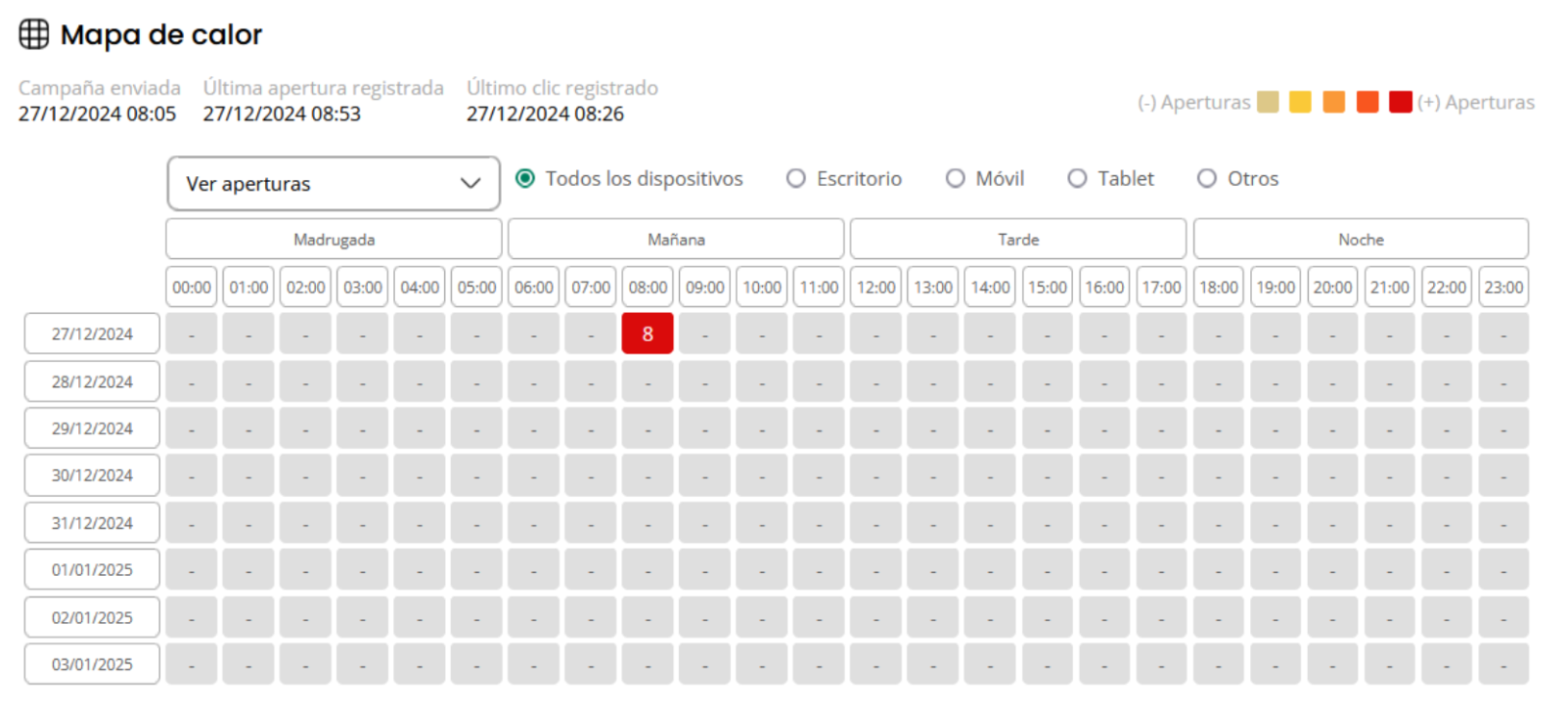The height and width of the screenshot is (709, 1568).
Task: Click the 03/01/2025 date row label
Action: 92,664
